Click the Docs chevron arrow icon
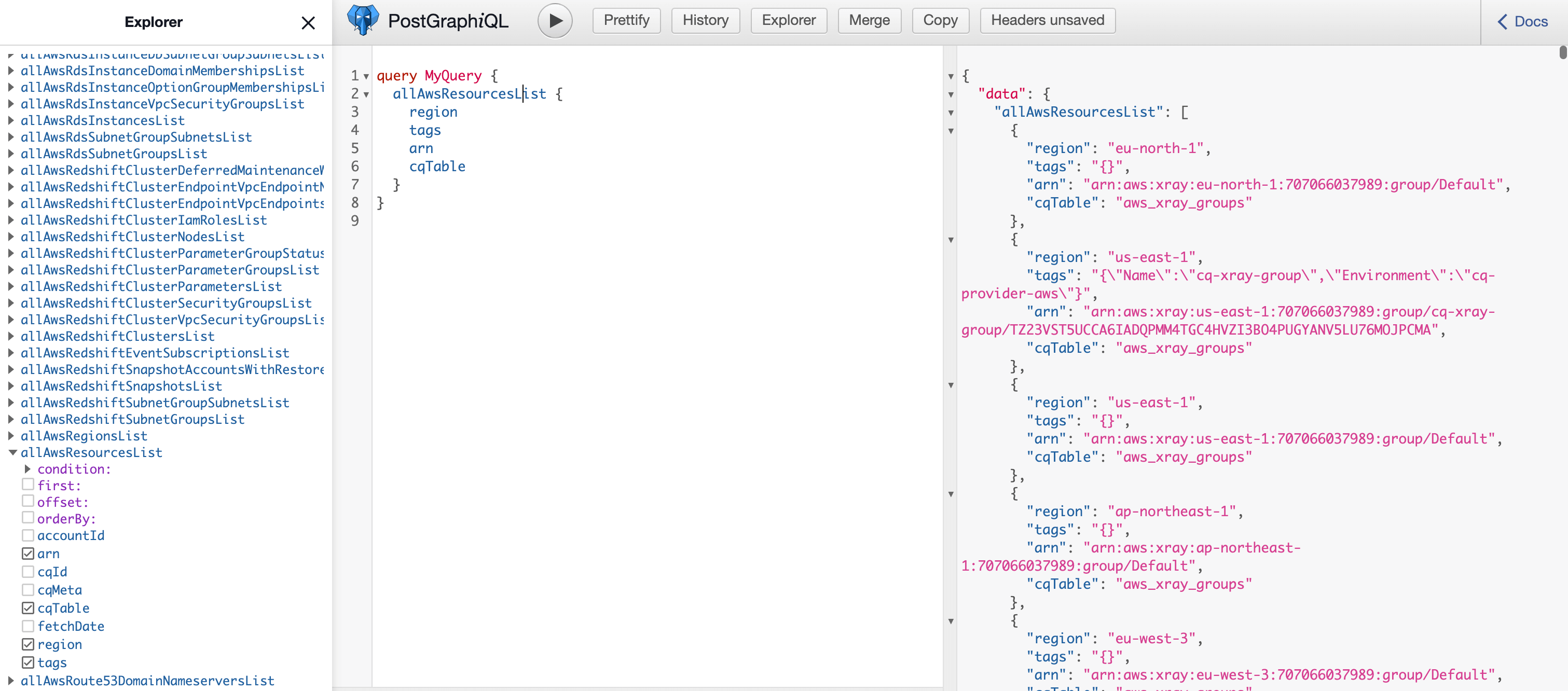This screenshot has width=1568, height=691. click(1502, 22)
